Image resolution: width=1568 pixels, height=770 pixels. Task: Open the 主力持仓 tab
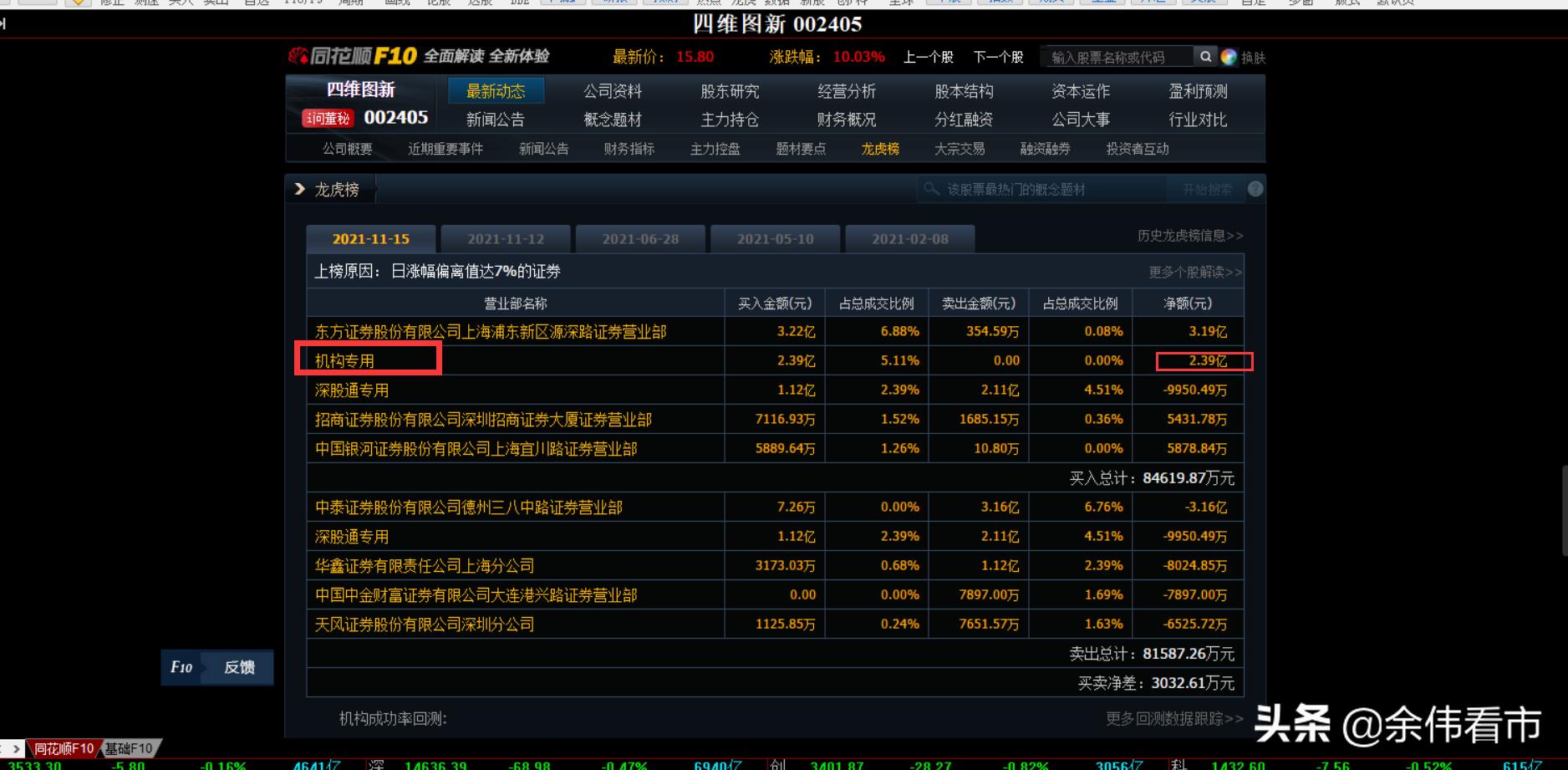(730, 120)
